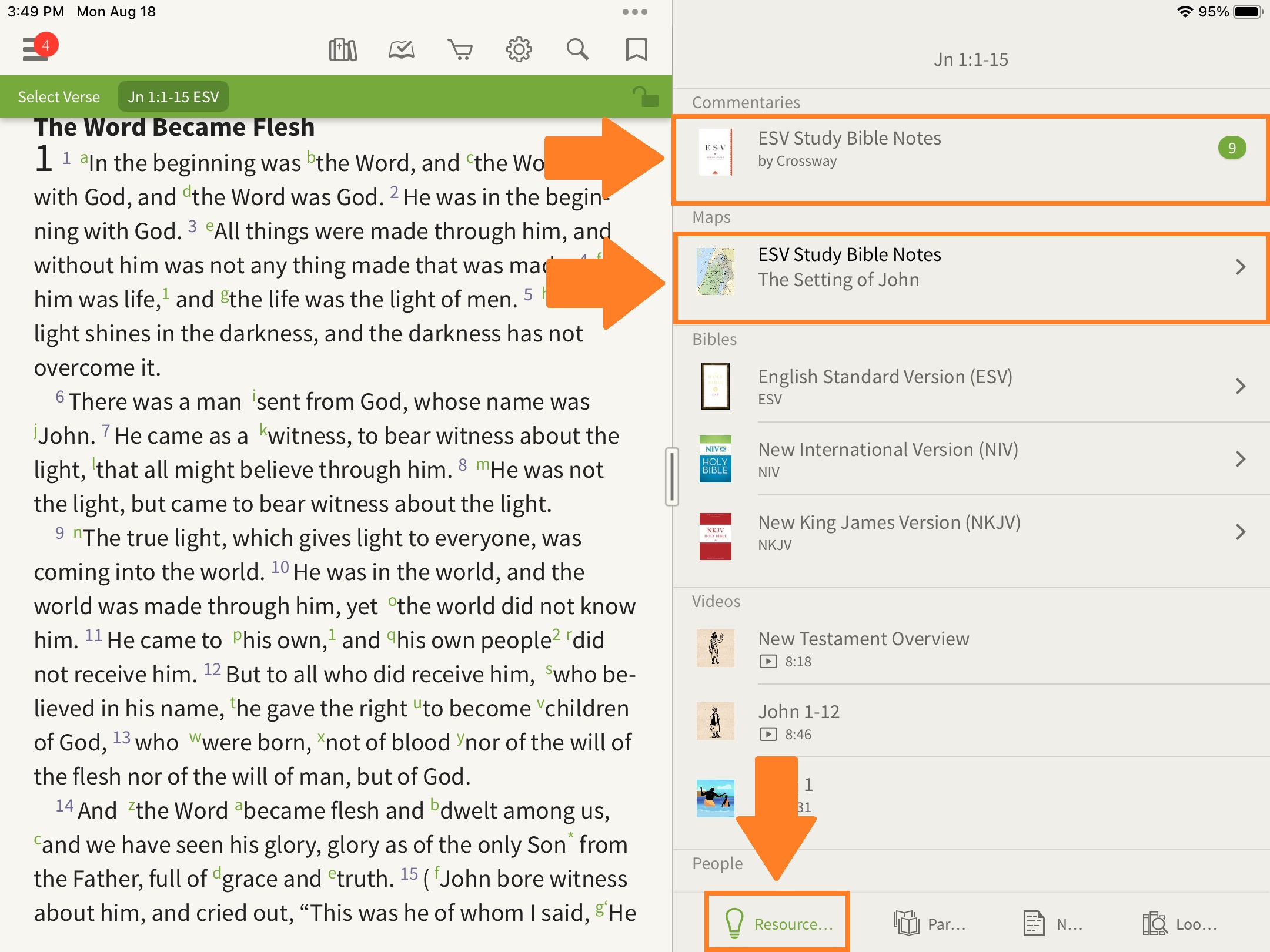Open the store shopping cart
Screen dimensions: 1270x952
click(460, 49)
